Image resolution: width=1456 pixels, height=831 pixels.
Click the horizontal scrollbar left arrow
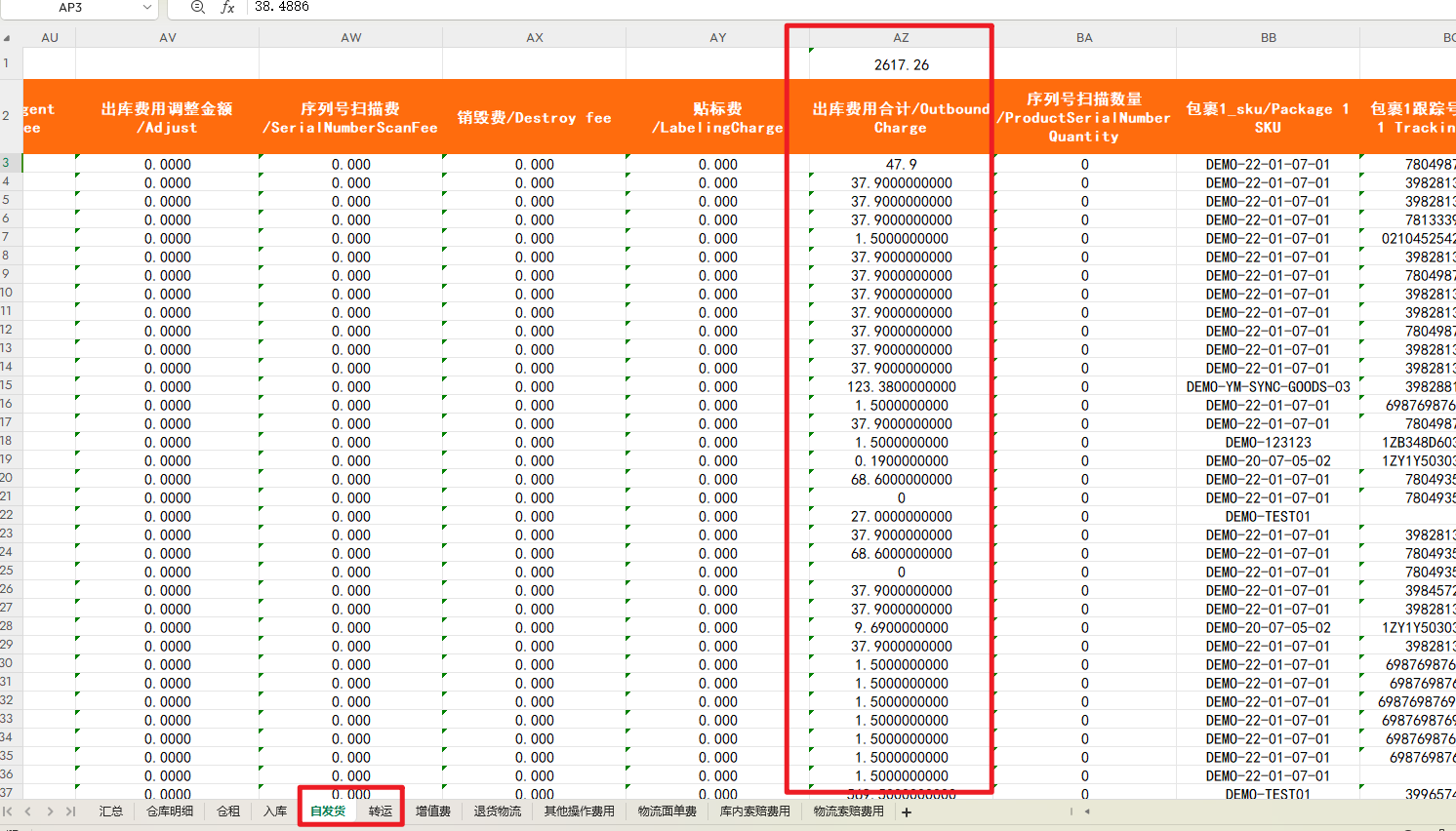pos(1087,811)
